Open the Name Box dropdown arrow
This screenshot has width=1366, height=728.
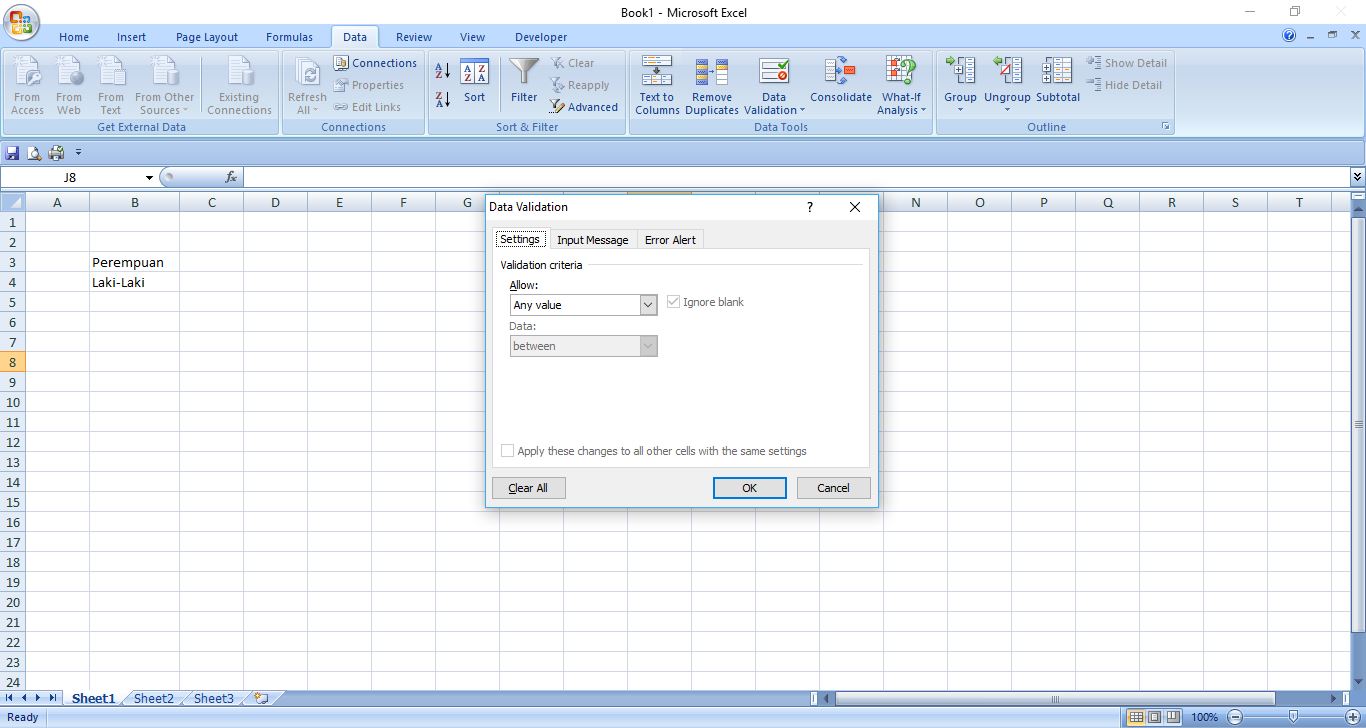(x=147, y=177)
